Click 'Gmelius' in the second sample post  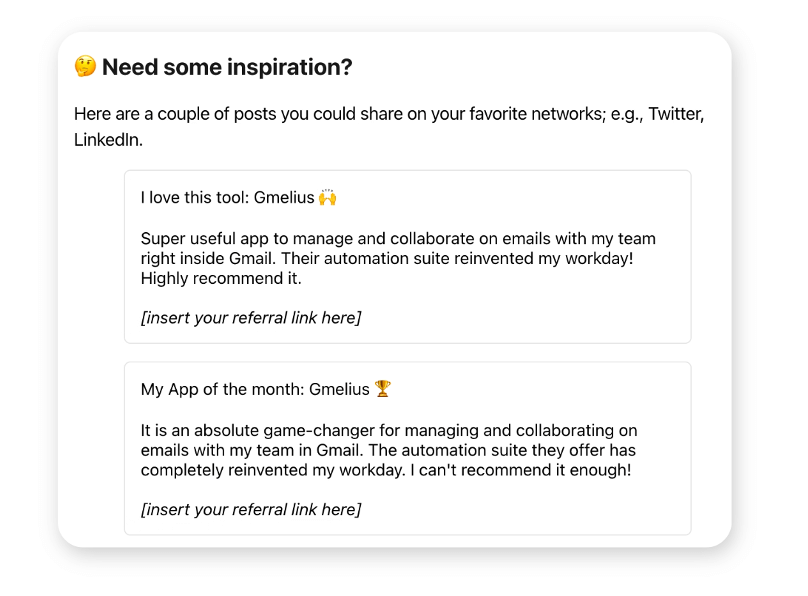pyautogui.click(x=339, y=389)
